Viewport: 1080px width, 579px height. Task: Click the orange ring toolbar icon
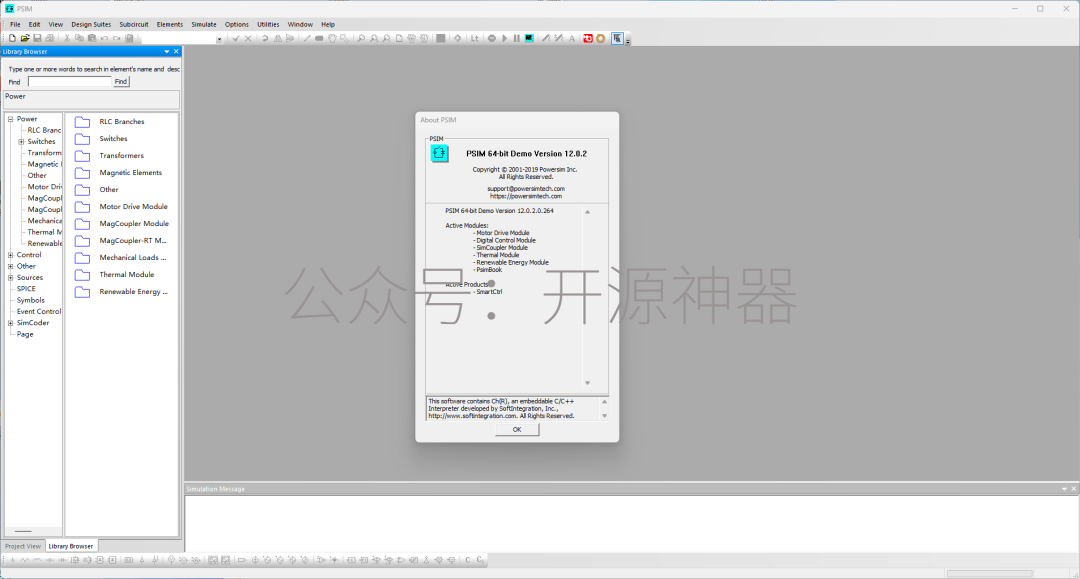[x=601, y=39]
